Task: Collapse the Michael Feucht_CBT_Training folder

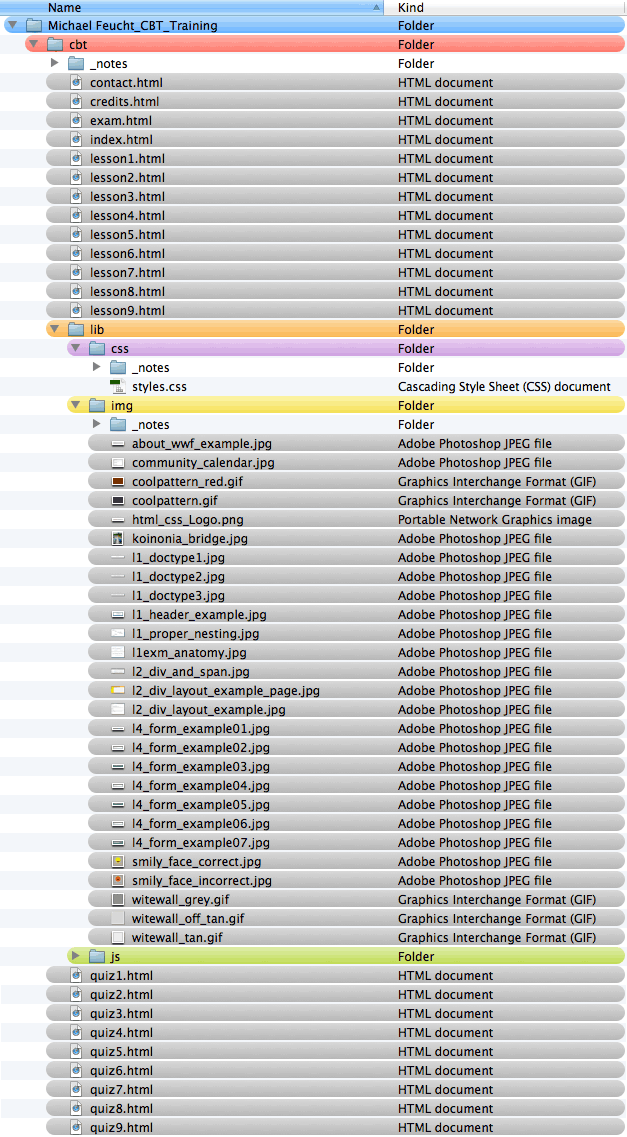Action: [12, 25]
